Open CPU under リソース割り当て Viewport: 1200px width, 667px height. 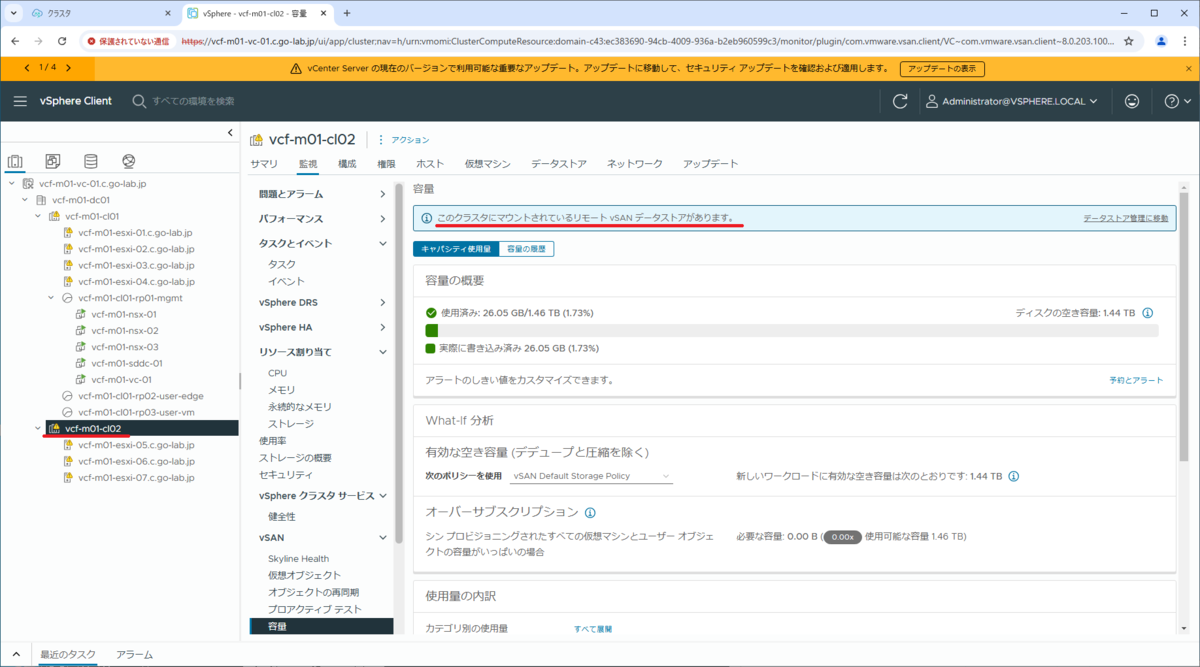pyautogui.click(x=277, y=373)
